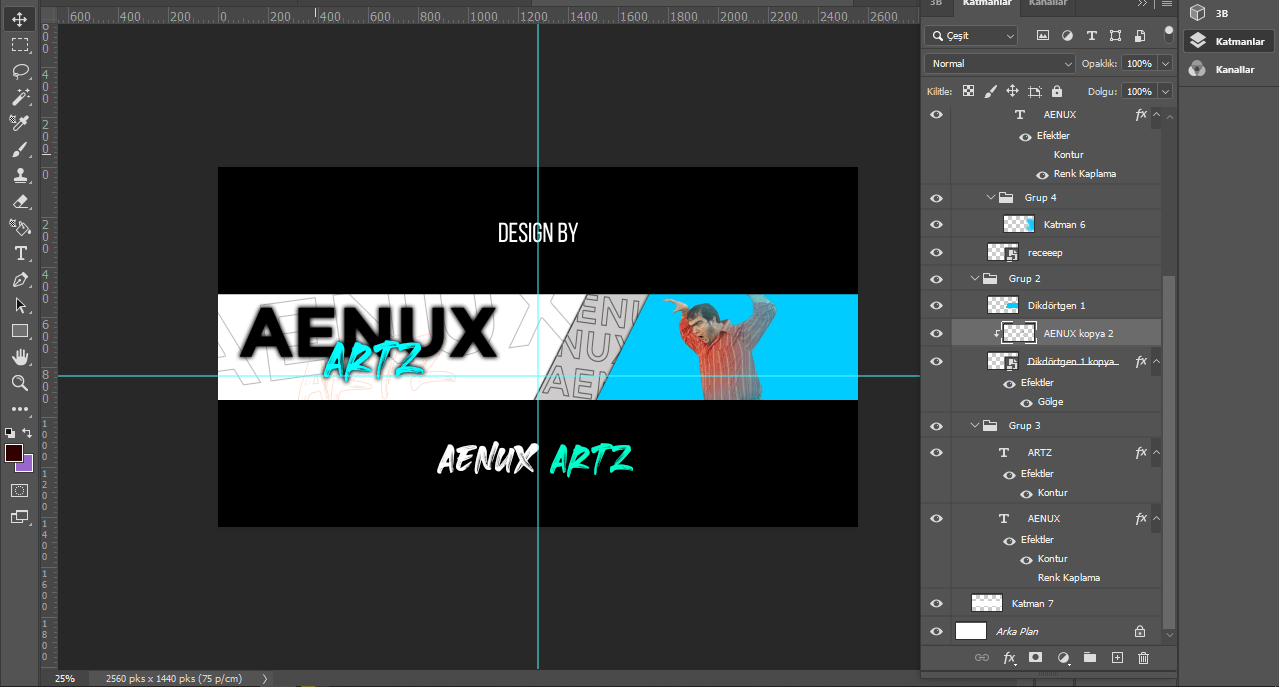Viewport: 1279px width, 687px height.
Task: Select the Horizontal Type tool
Action: point(20,253)
